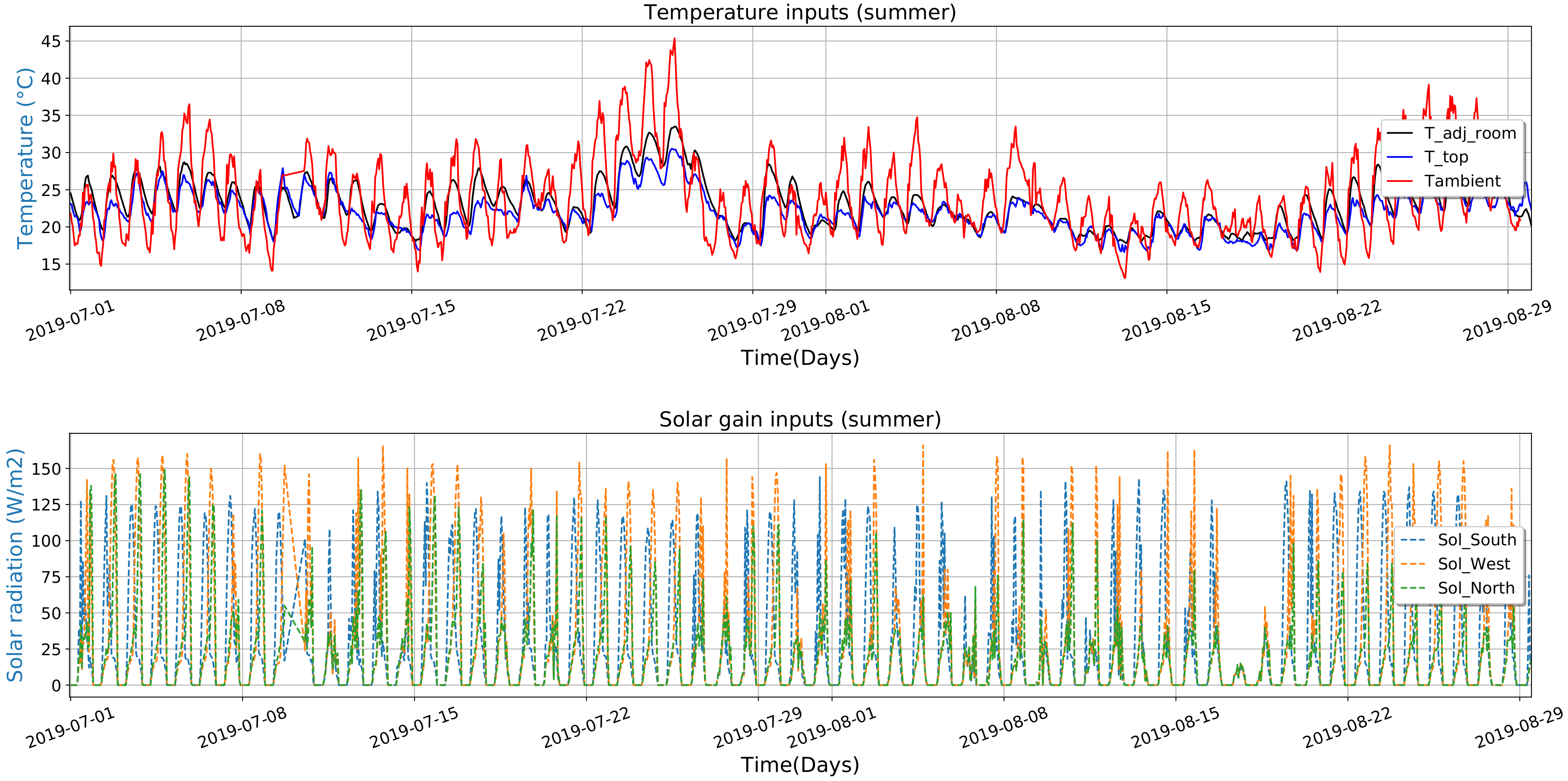Viewport: 1568px width, 781px height.
Task: Click the Sol_South legend entry
Action: (1477, 540)
